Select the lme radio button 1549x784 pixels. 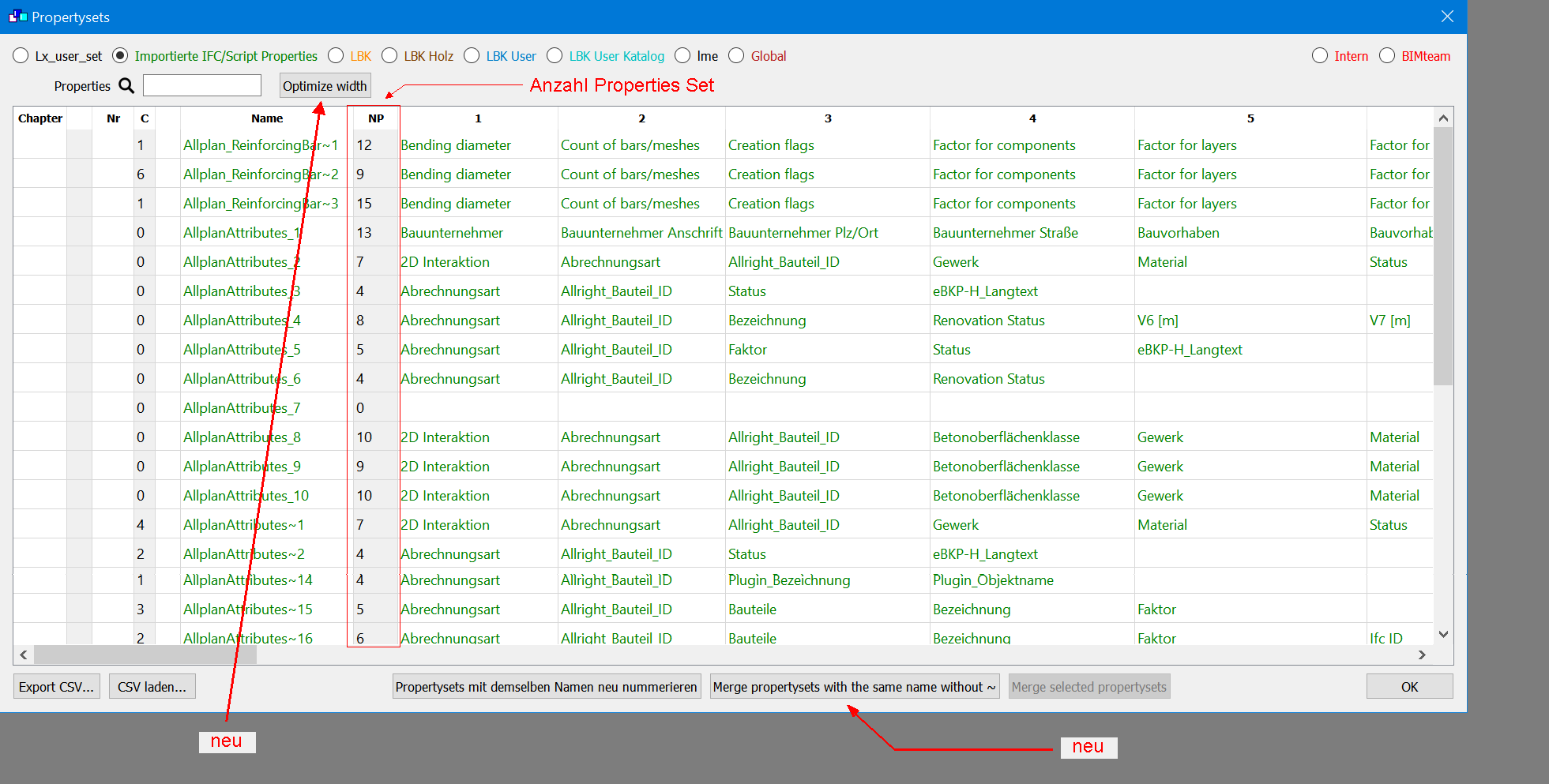point(682,55)
